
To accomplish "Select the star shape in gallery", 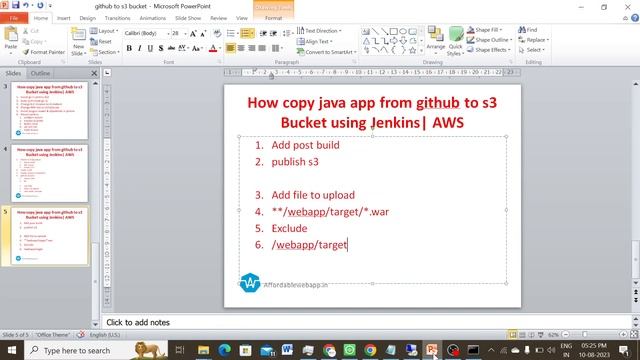I will tap(413, 50).
